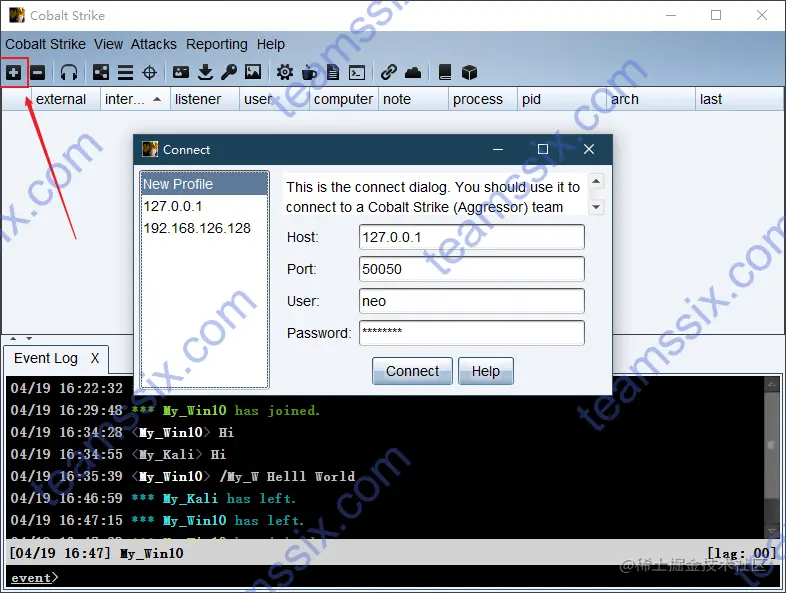Select New Profile in profile list
The height and width of the screenshot is (593, 786).
pyautogui.click(x=205, y=184)
